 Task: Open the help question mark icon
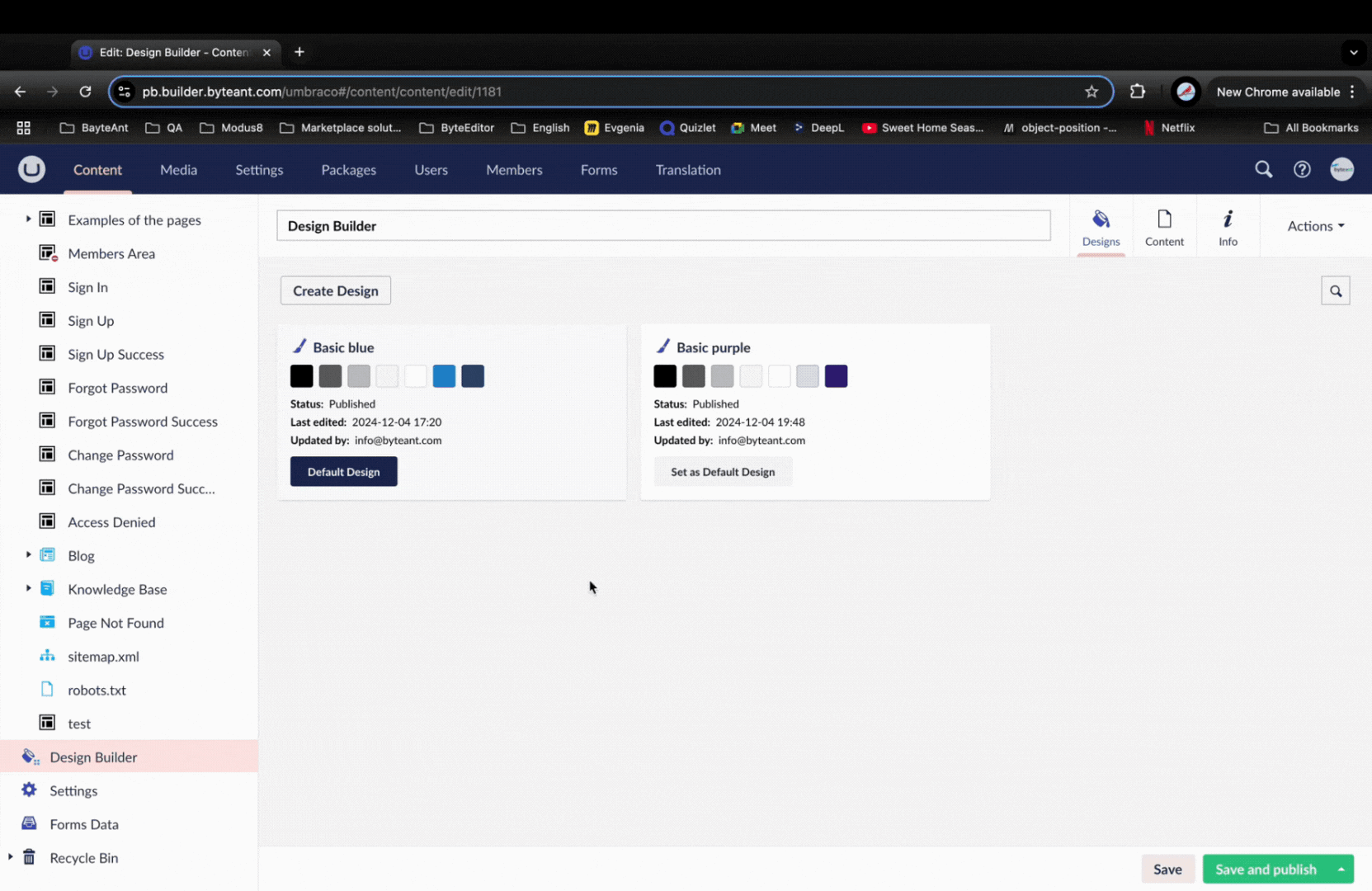tap(1302, 169)
